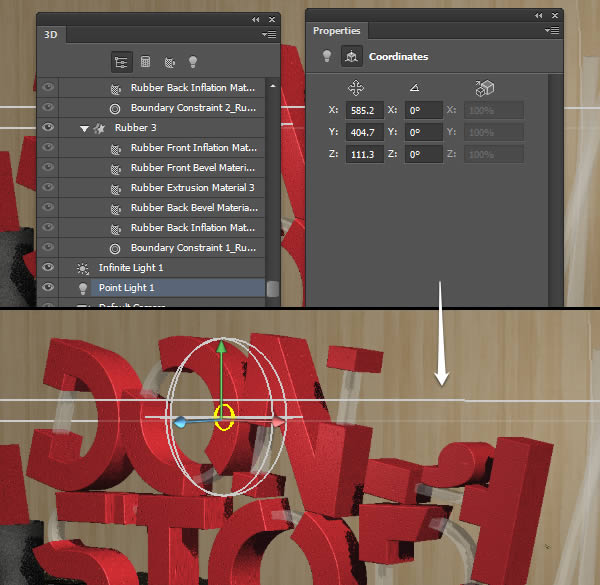Click the Boundary Constraint 2 ring icon
Image resolution: width=600 pixels, height=585 pixels.
[x=115, y=109]
